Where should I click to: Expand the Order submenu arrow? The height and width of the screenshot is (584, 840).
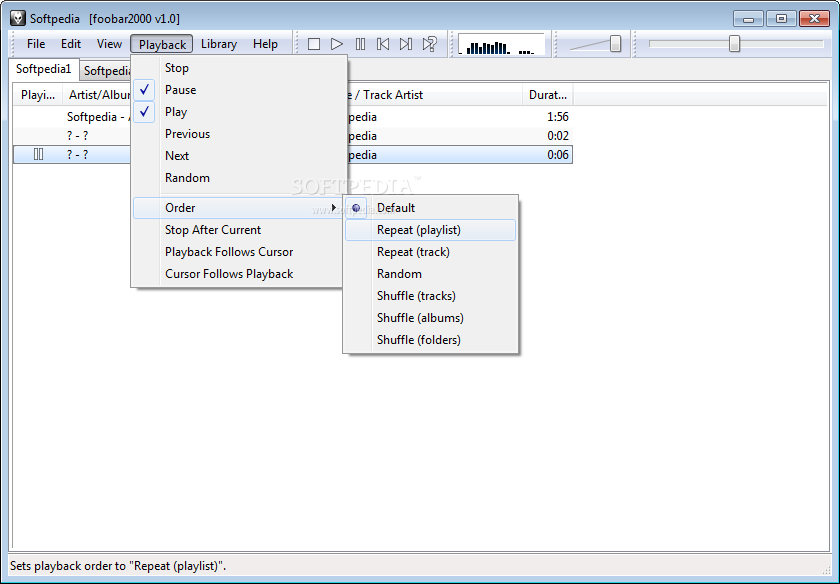[x=334, y=207]
